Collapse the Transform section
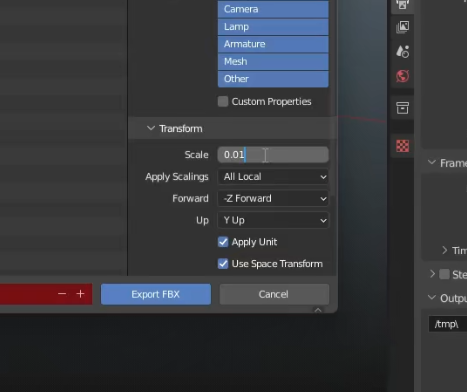Image resolution: width=467 pixels, height=392 pixels. pyautogui.click(x=151, y=128)
